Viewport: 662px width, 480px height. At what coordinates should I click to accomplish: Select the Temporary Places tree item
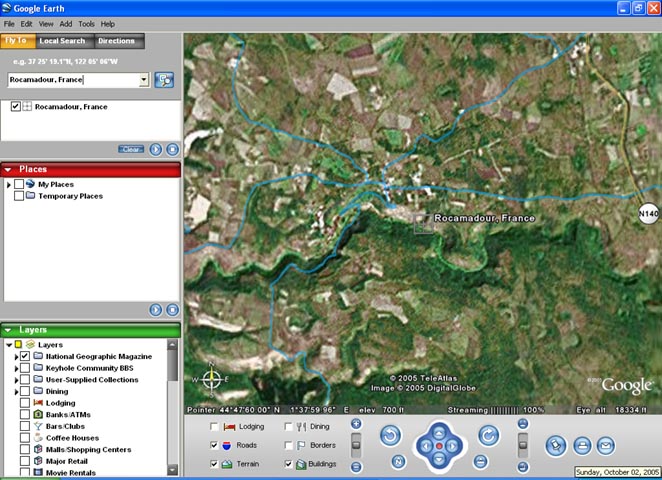pyautogui.click(x=71, y=196)
